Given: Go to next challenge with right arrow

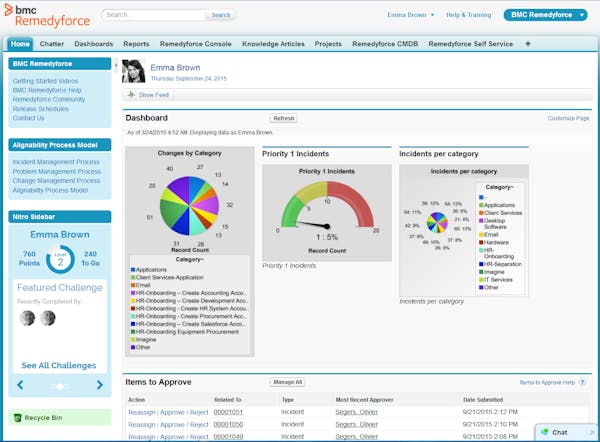Looking at the screenshot, I should (x=100, y=385).
